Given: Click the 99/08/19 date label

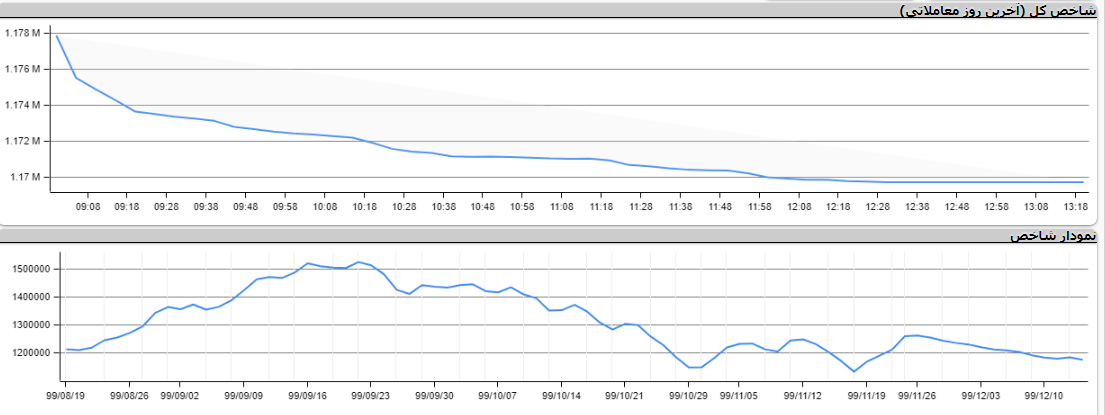Looking at the screenshot, I should (x=67, y=395).
